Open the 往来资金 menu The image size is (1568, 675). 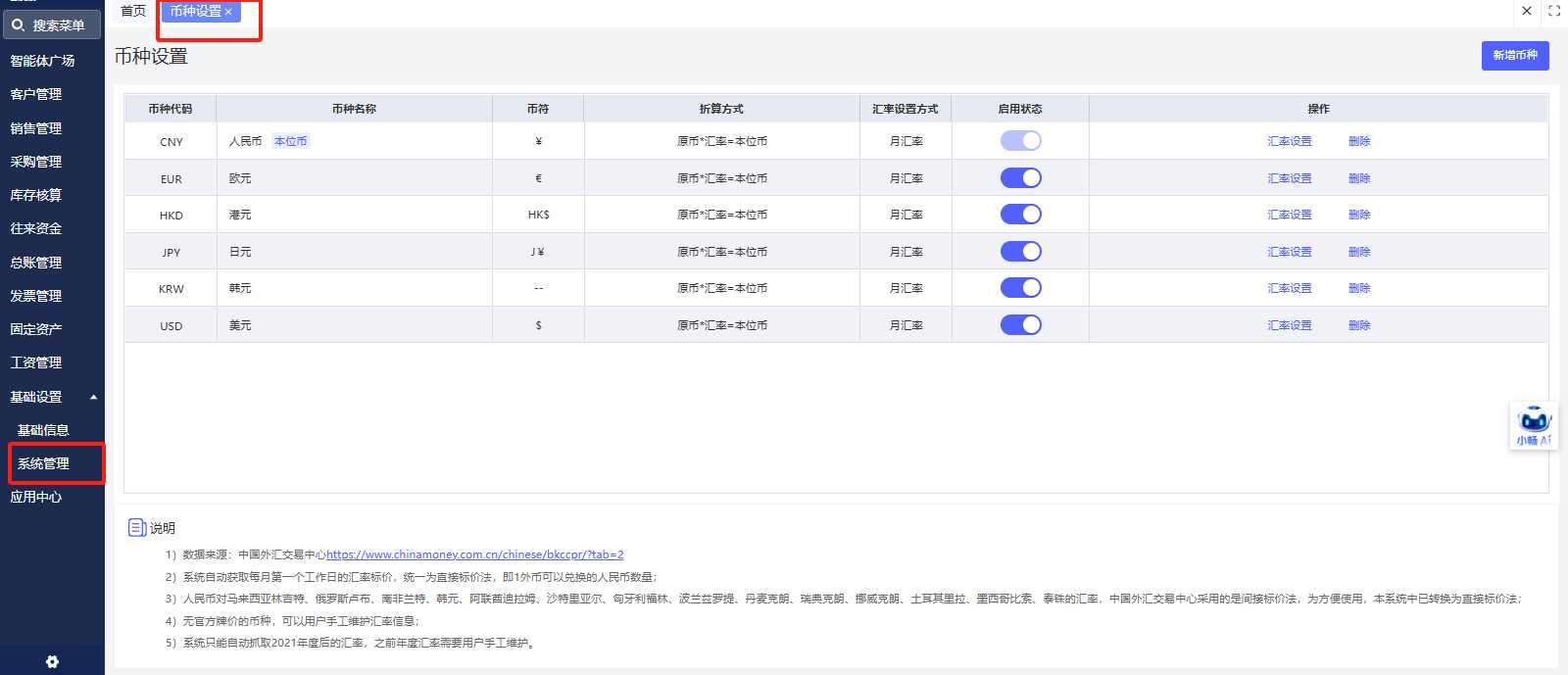35,228
